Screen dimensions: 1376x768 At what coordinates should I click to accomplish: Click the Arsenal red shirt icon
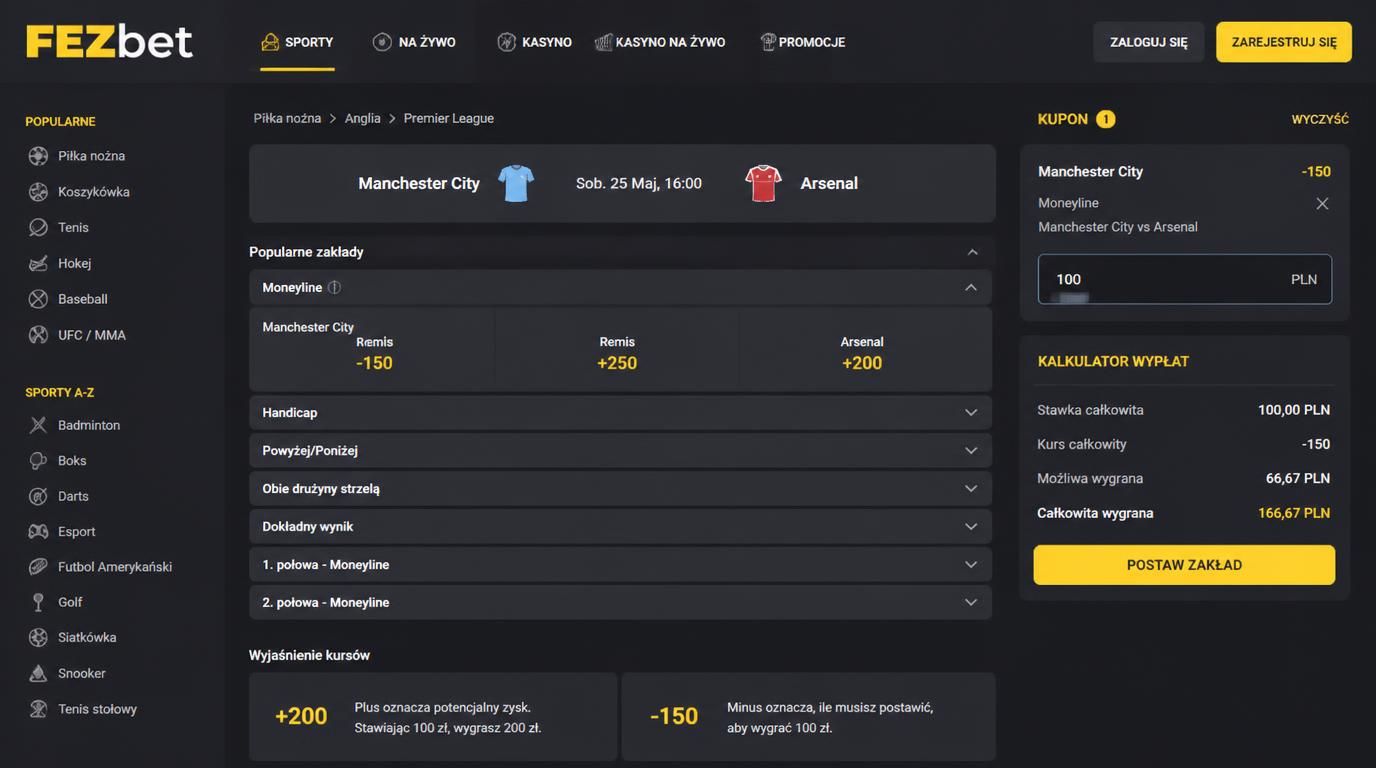pyautogui.click(x=763, y=183)
